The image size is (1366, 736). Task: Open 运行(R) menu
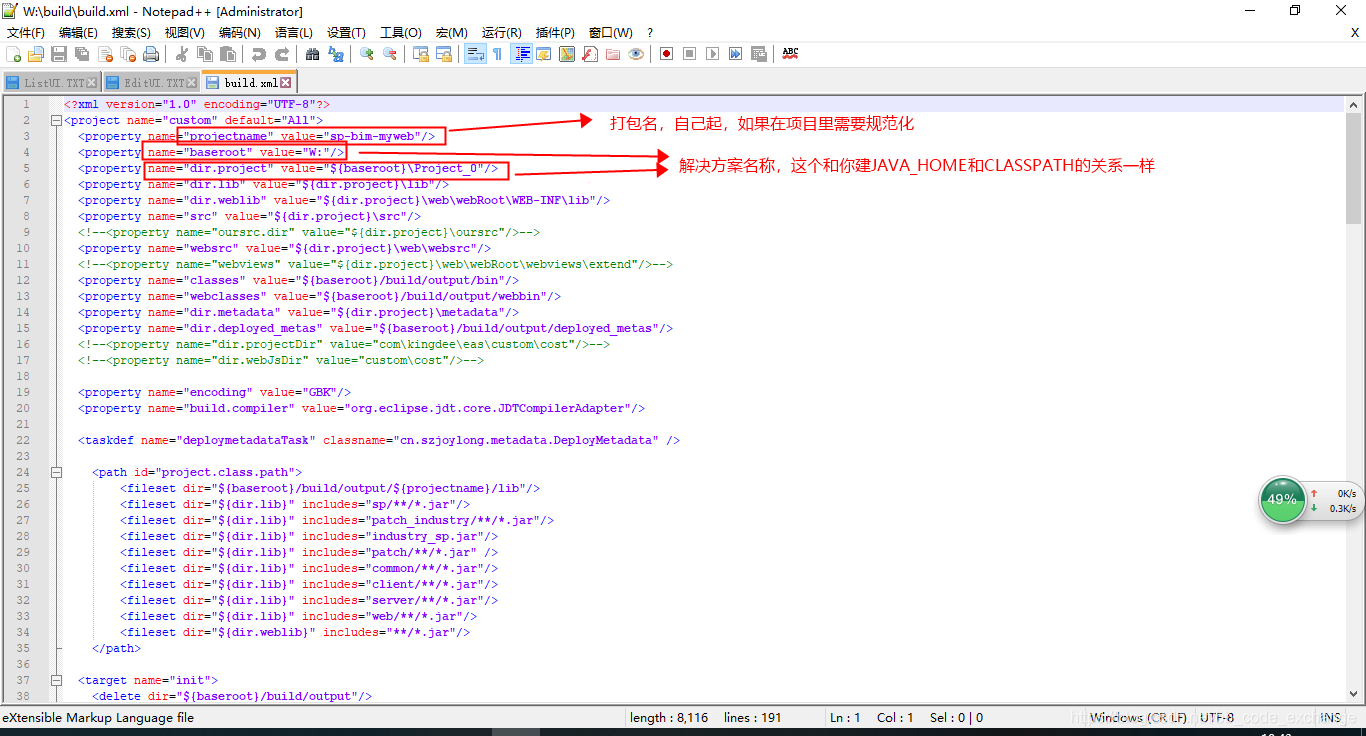[502, 33]
